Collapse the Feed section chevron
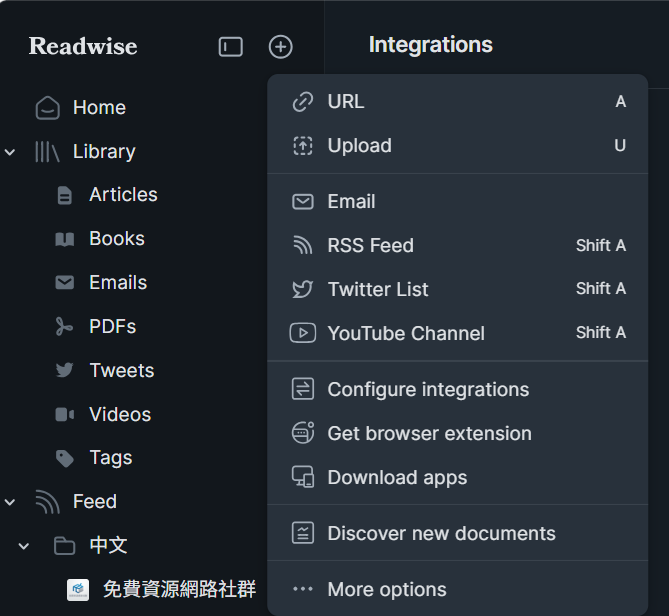 coord(11,502)
